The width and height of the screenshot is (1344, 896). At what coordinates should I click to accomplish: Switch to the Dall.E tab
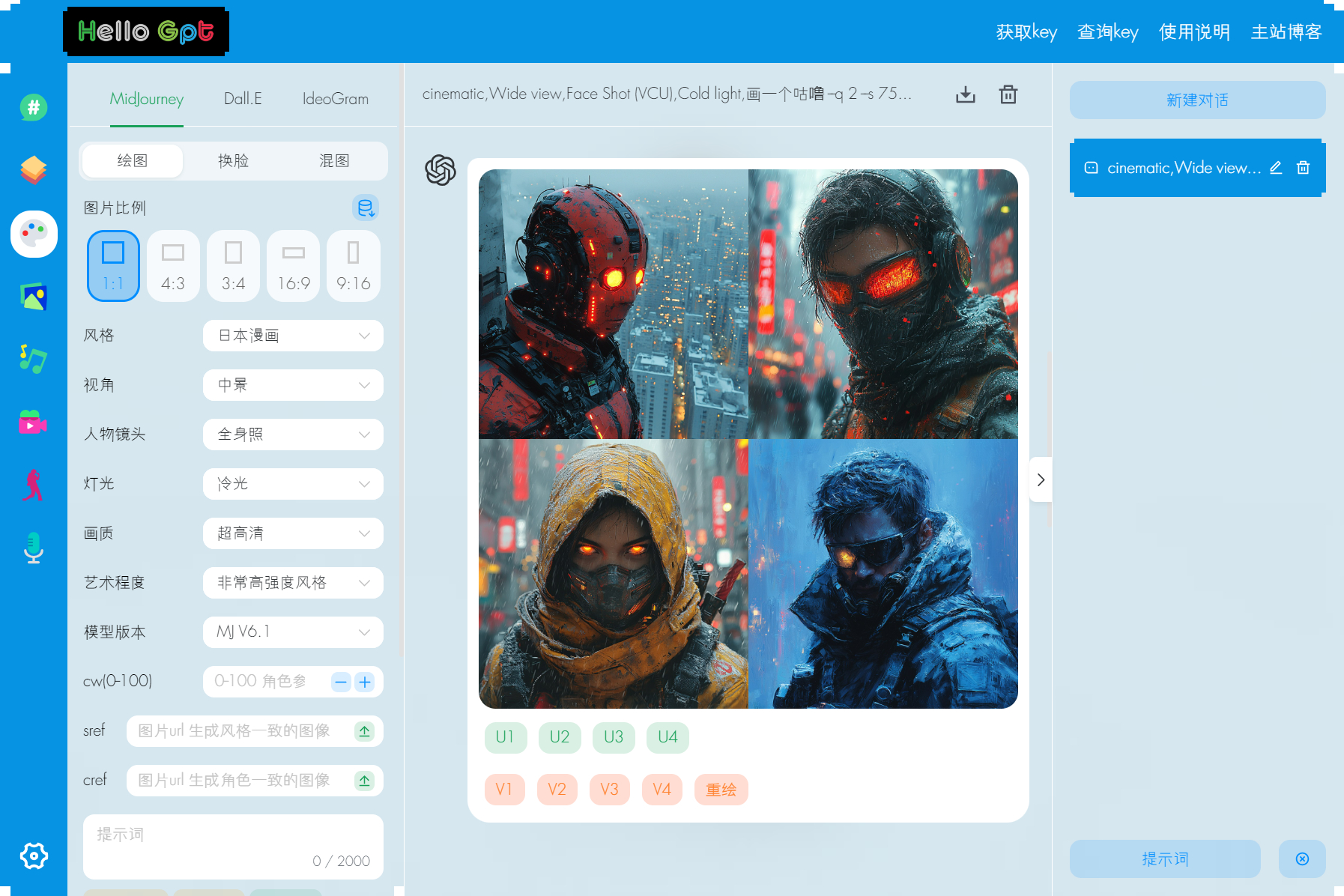[x=243, y=99]
